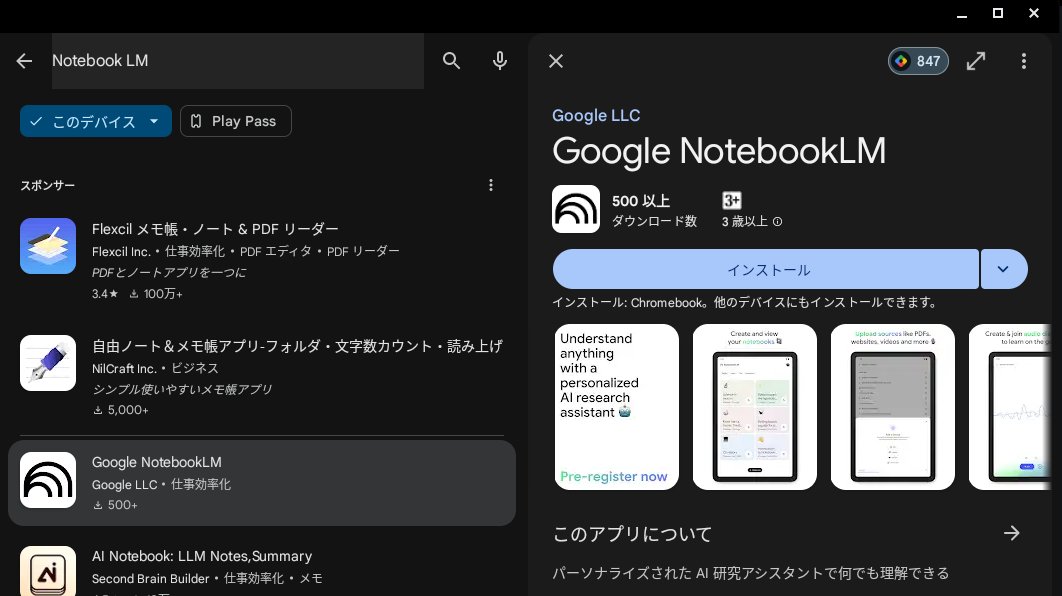Show age rating info via circle-i icon
Image resolution: width=1062 pixels, height=596 pixels.
pos(778,221)
